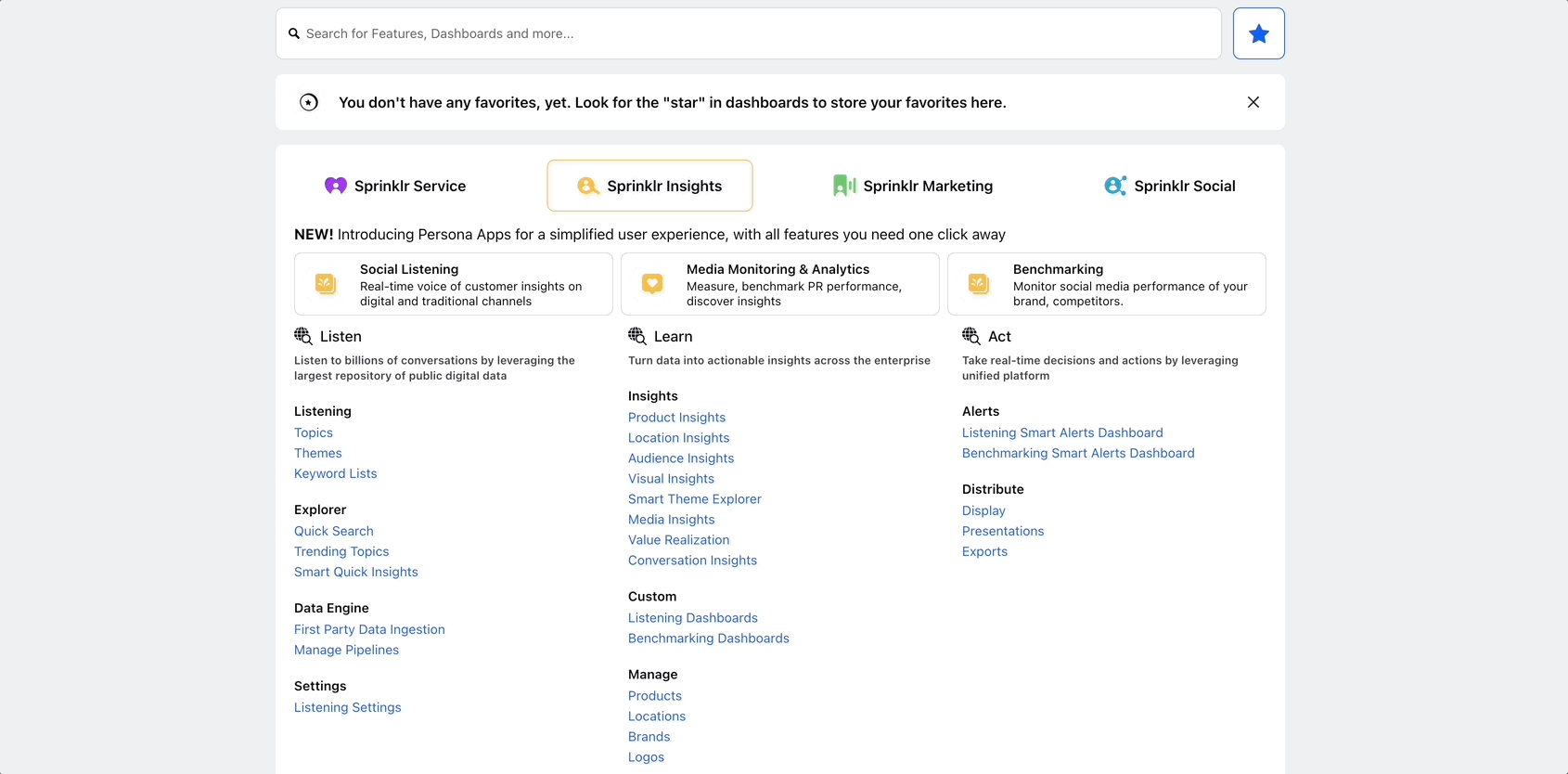Click the globe icon beside Act

click(x=971, y=336)
